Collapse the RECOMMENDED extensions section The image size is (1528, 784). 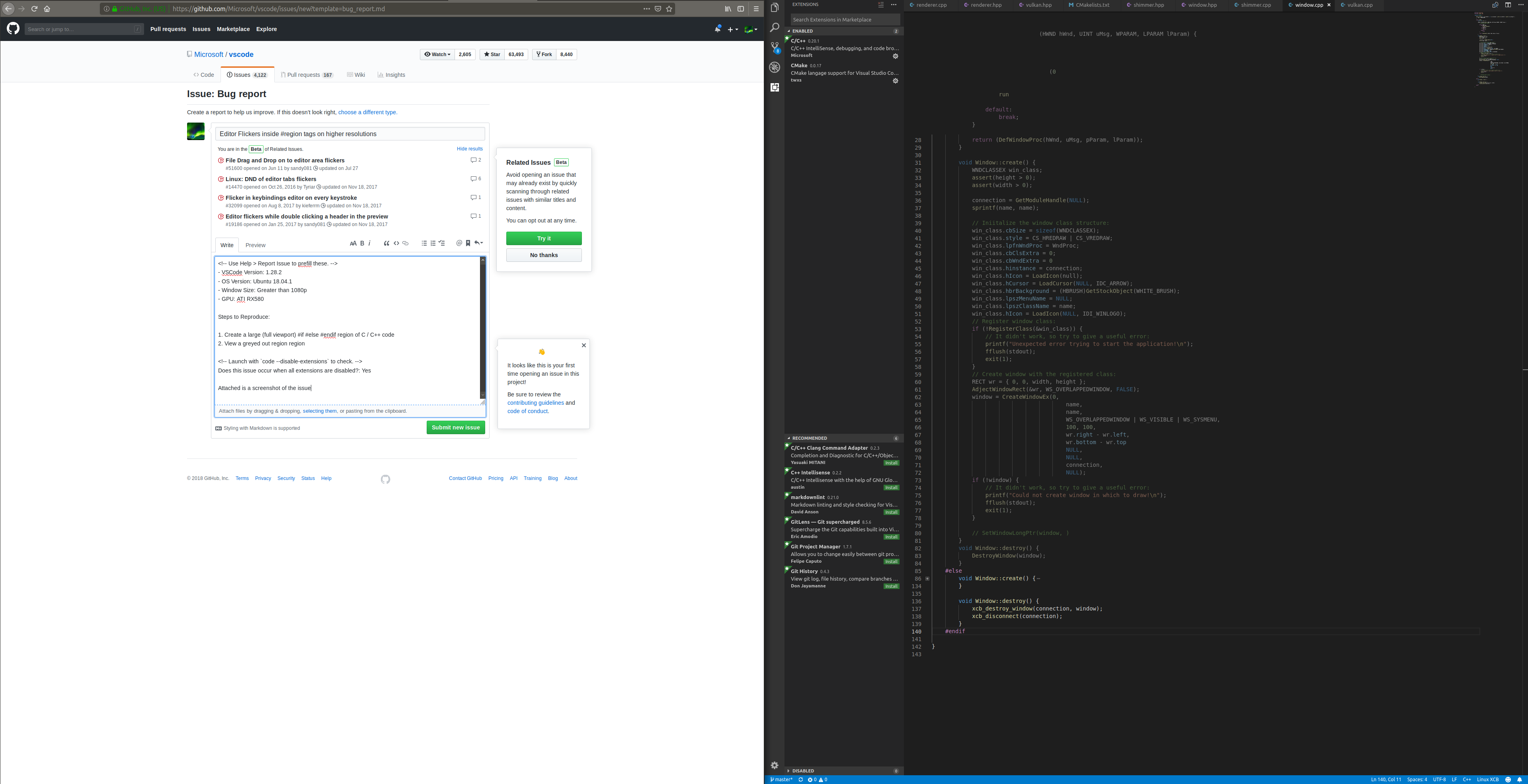pos(843,438)
